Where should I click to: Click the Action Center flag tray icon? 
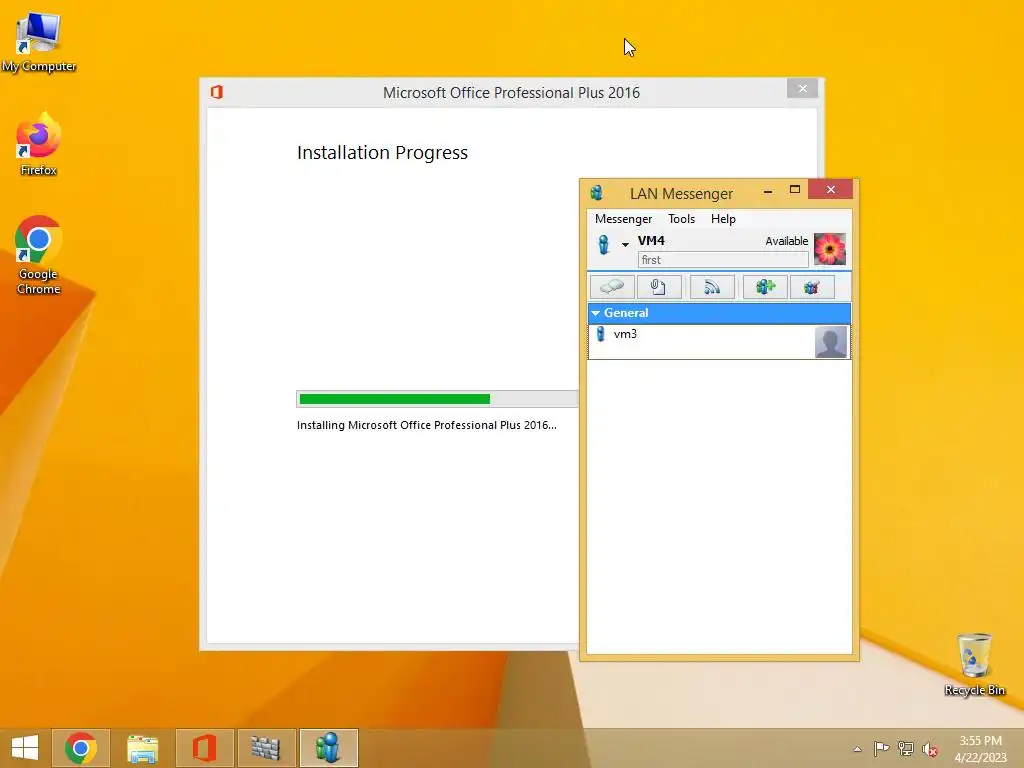pos(881,748)
